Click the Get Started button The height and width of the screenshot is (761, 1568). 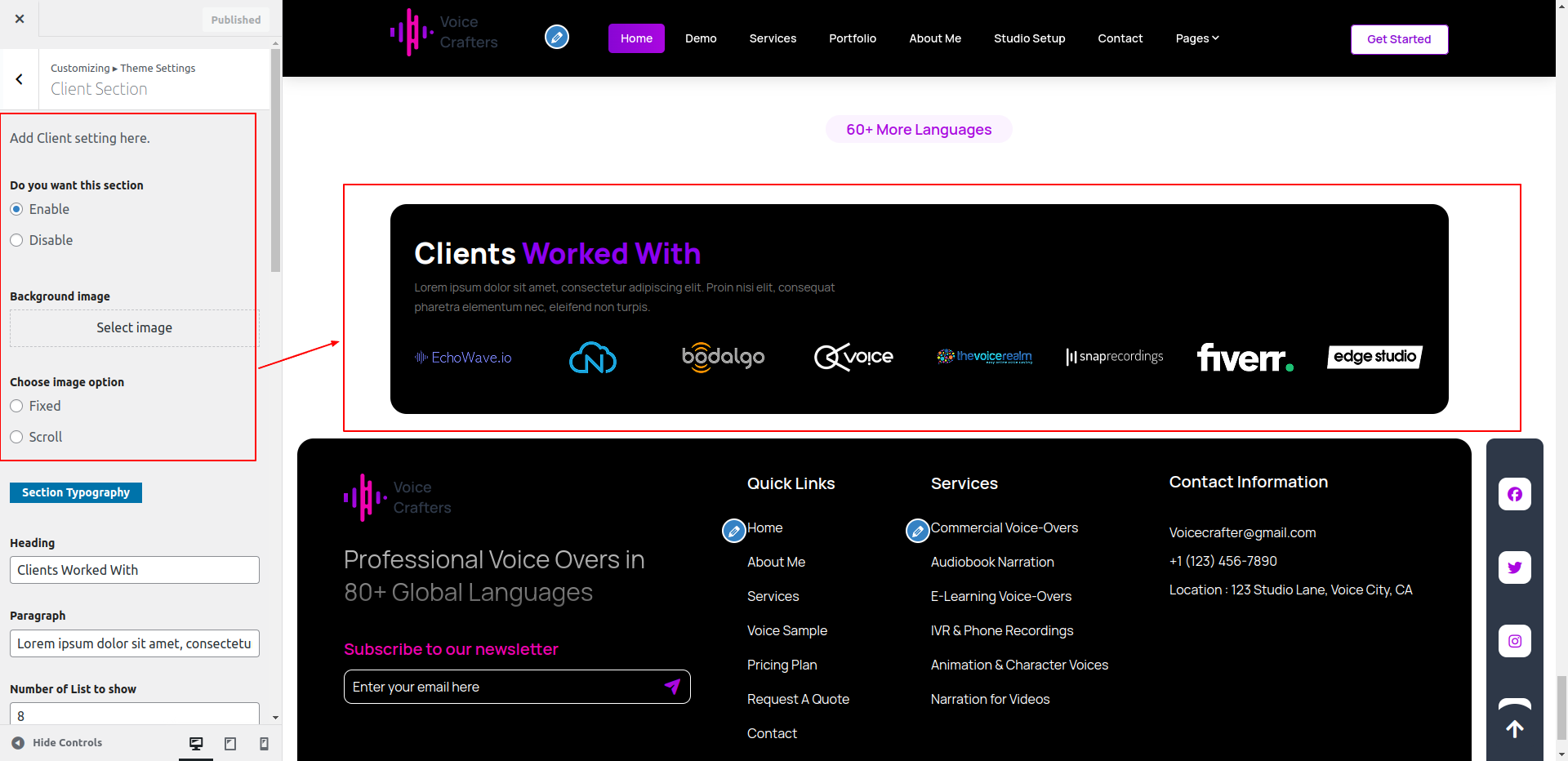[1398, 39]
